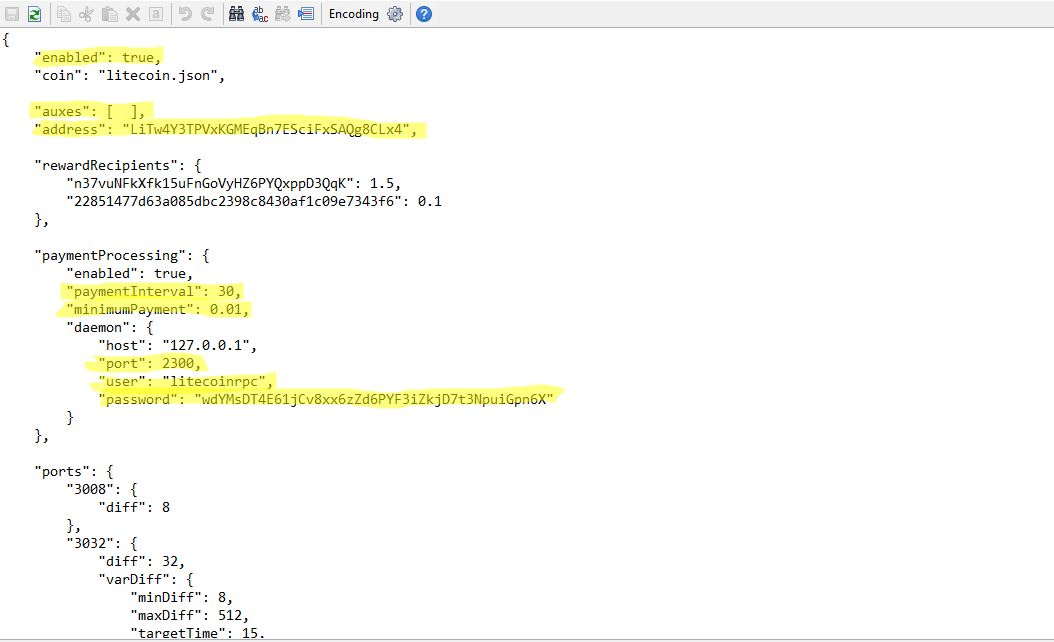Click the highlighted "password" line
The width and height of the screenshot is (1054, 642).
326,399
